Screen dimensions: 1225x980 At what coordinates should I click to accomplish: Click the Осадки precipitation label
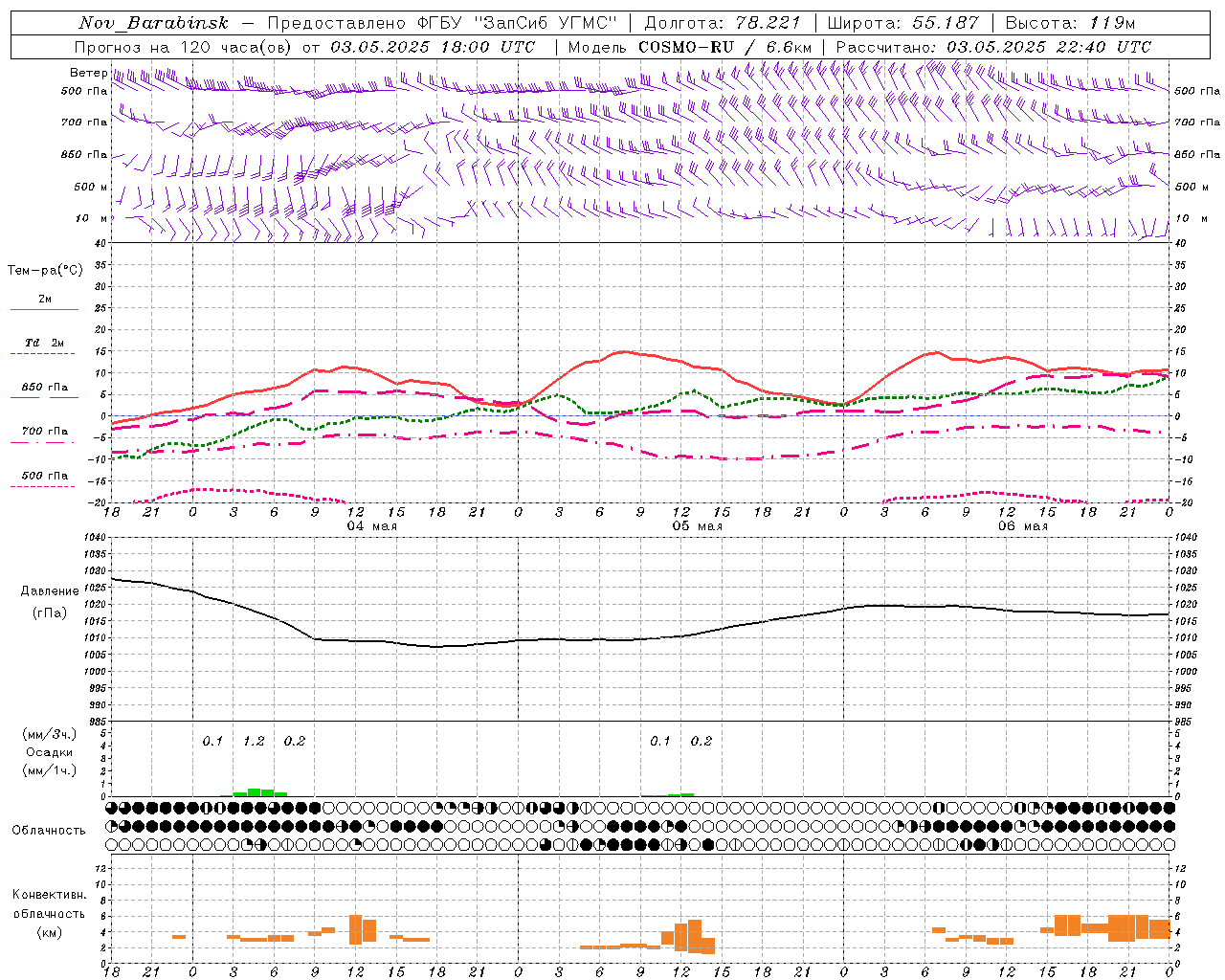click(x=50, y=752)
